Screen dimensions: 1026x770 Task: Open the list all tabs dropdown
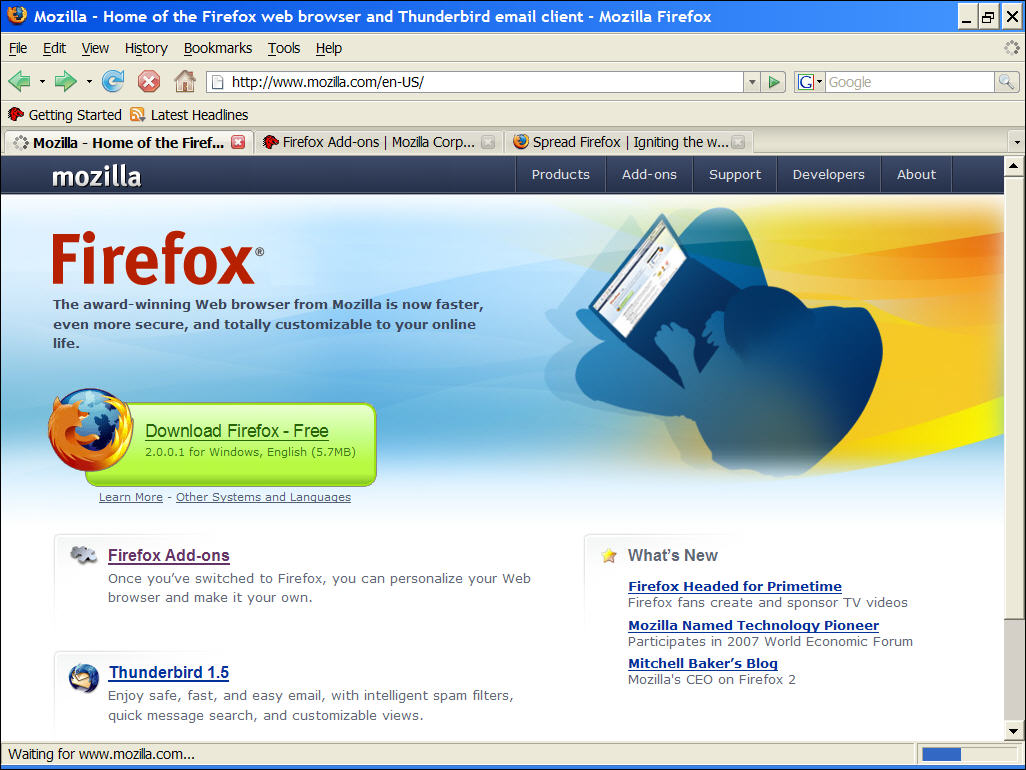coord(1016,142)
